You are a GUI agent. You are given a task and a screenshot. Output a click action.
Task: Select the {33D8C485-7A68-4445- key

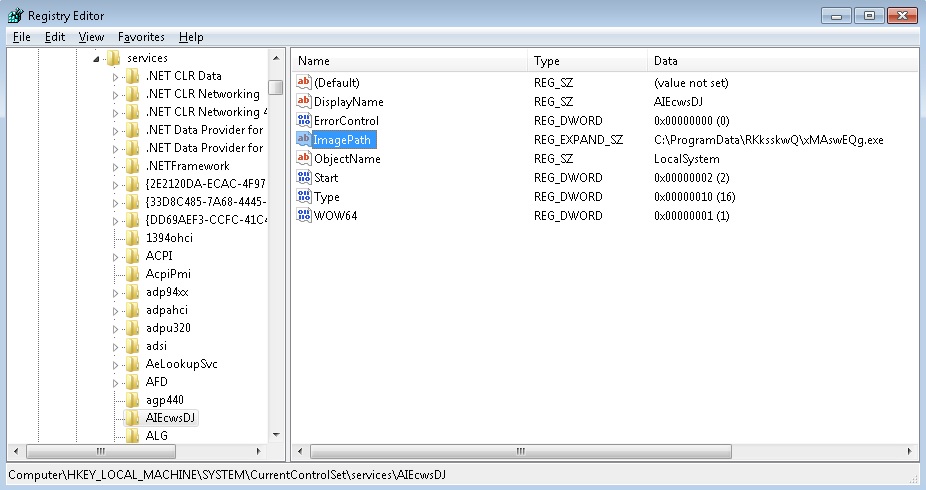click(206, 202)
